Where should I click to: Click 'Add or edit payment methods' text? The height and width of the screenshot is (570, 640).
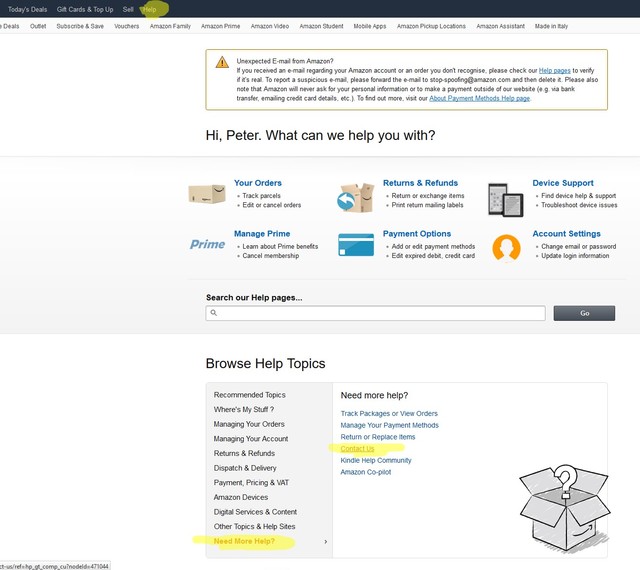pos(433,247)
